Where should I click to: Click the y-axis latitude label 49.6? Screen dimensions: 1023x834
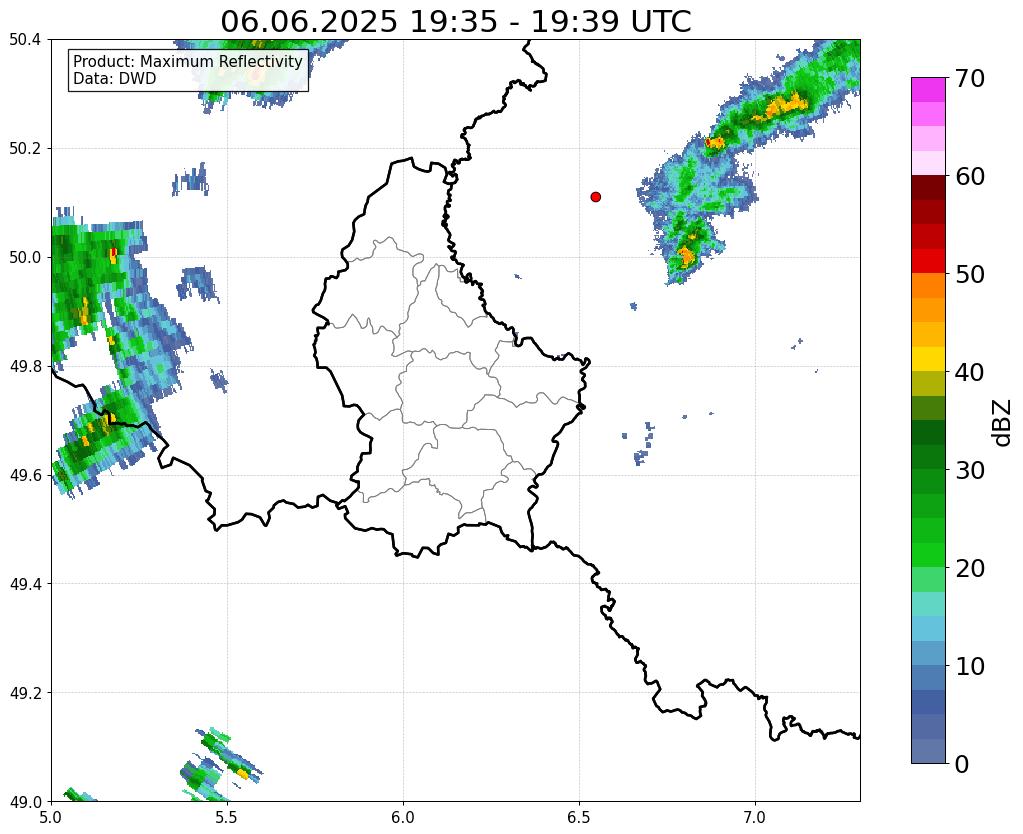click(25, 475)
